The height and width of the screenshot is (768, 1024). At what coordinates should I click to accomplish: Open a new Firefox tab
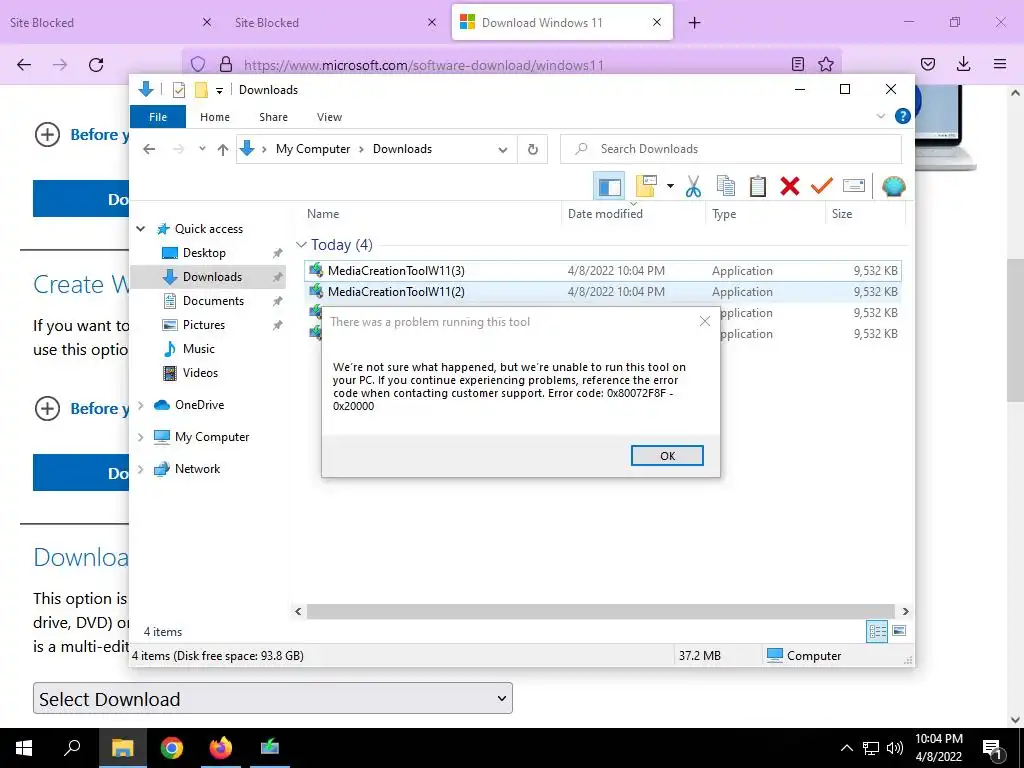coord(695,23)
